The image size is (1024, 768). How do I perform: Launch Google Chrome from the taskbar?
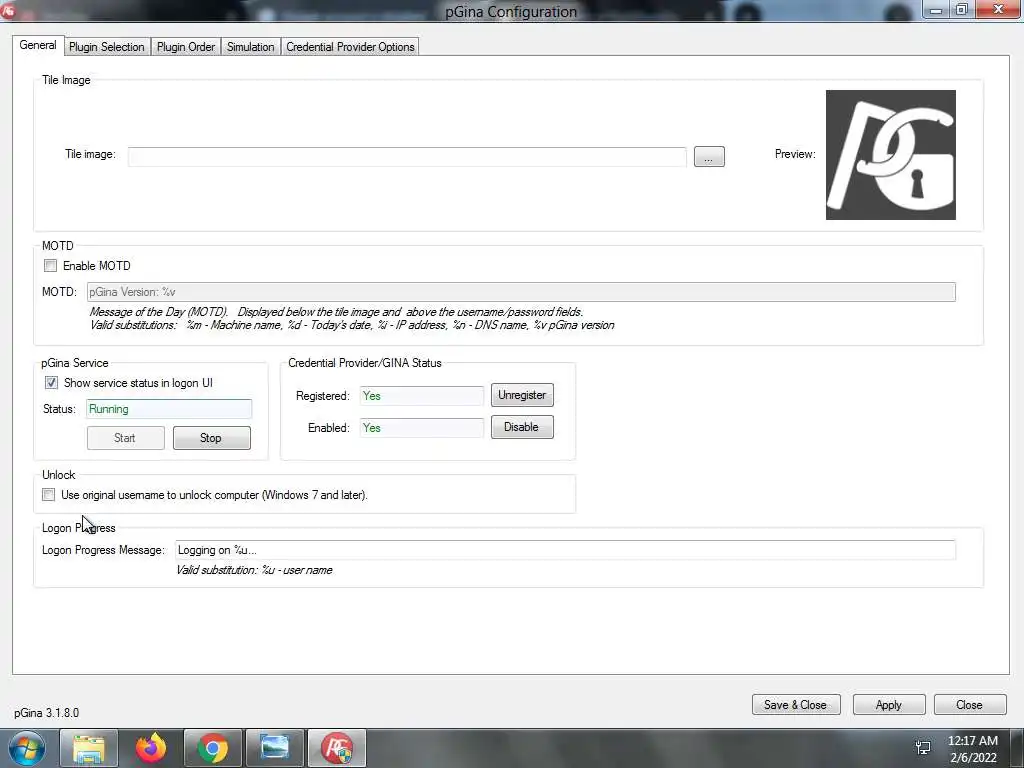213,748
